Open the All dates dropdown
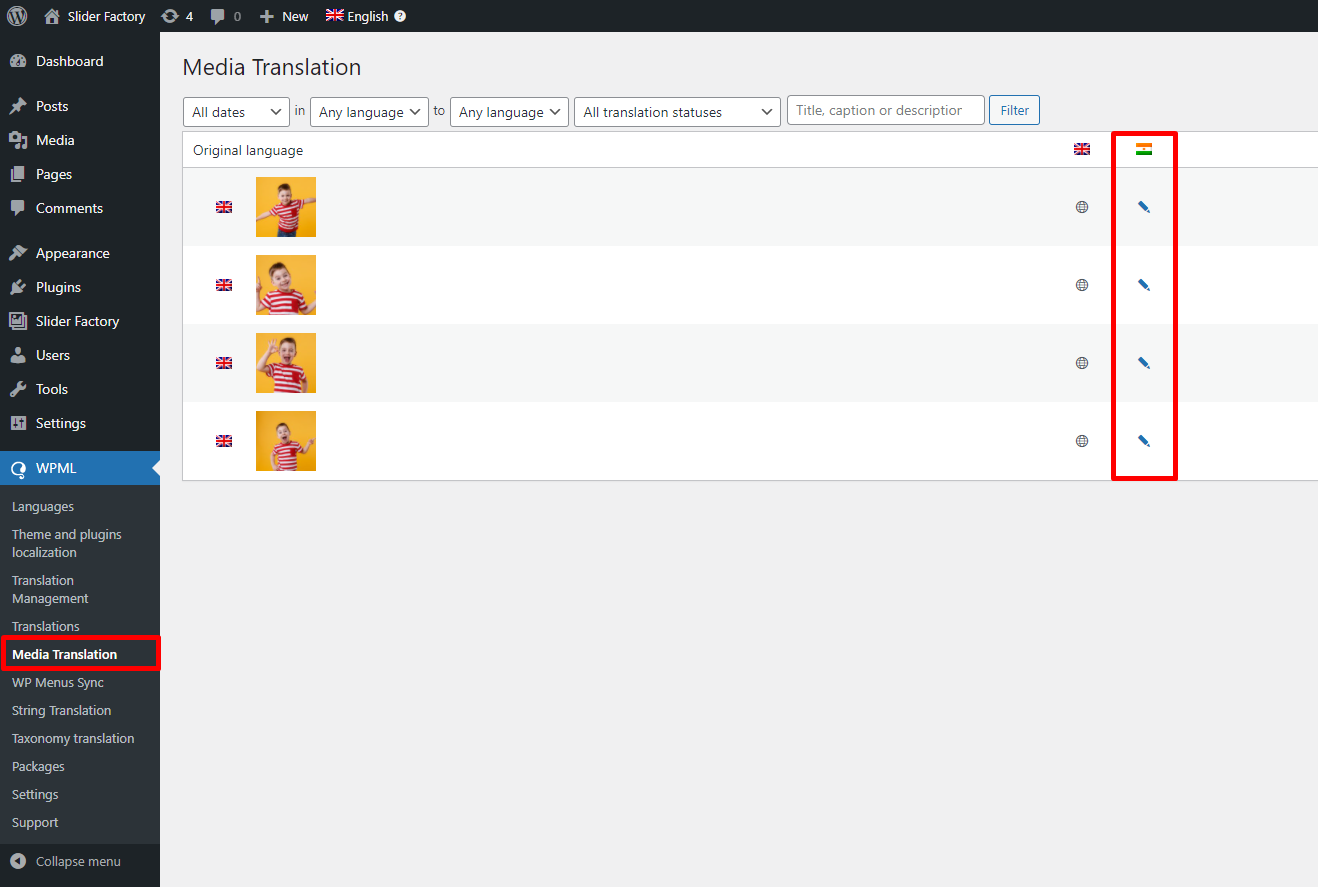Viewport: 1318px width, 887px height. tap(236, 112)
